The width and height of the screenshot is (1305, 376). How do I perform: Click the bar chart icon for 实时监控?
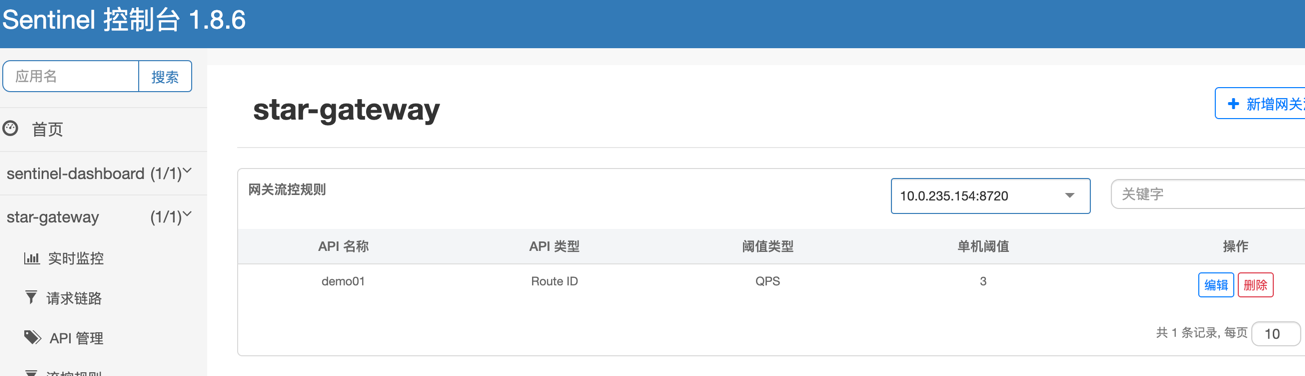[32, 258]
